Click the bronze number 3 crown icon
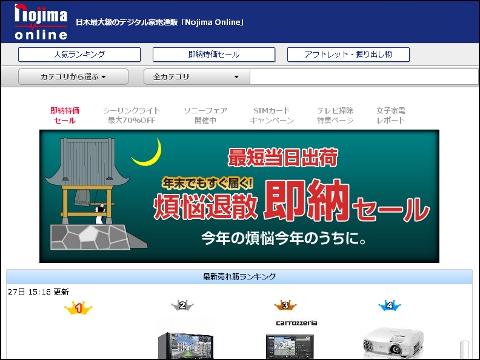480x360 pixels. point(285,305)
